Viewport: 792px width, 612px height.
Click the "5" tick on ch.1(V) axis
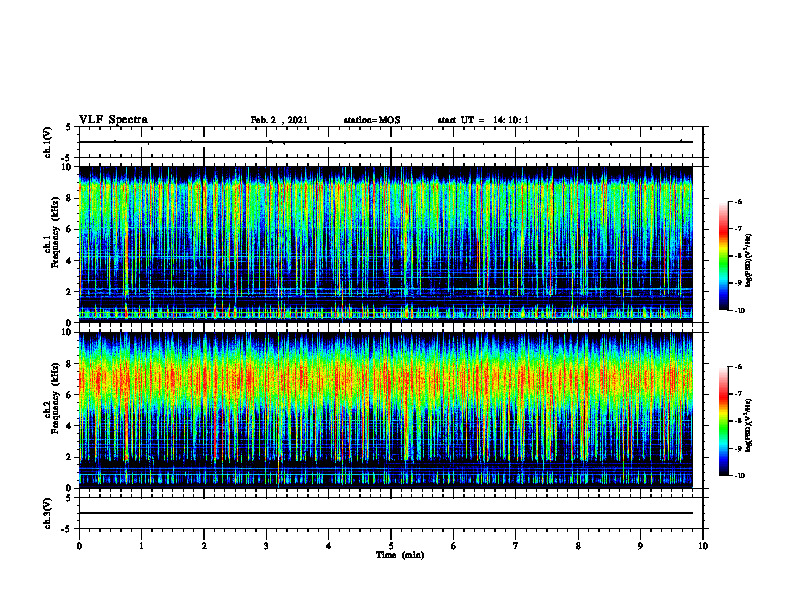[70, 128]
